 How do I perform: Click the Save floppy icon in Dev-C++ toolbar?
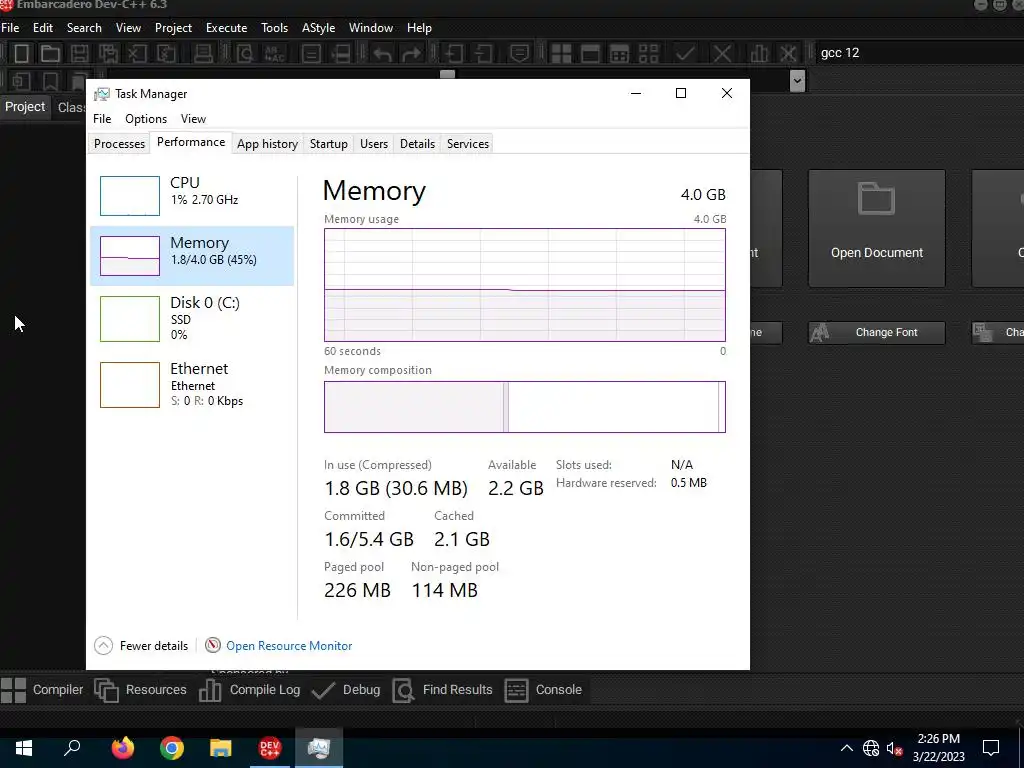(79, 53)
